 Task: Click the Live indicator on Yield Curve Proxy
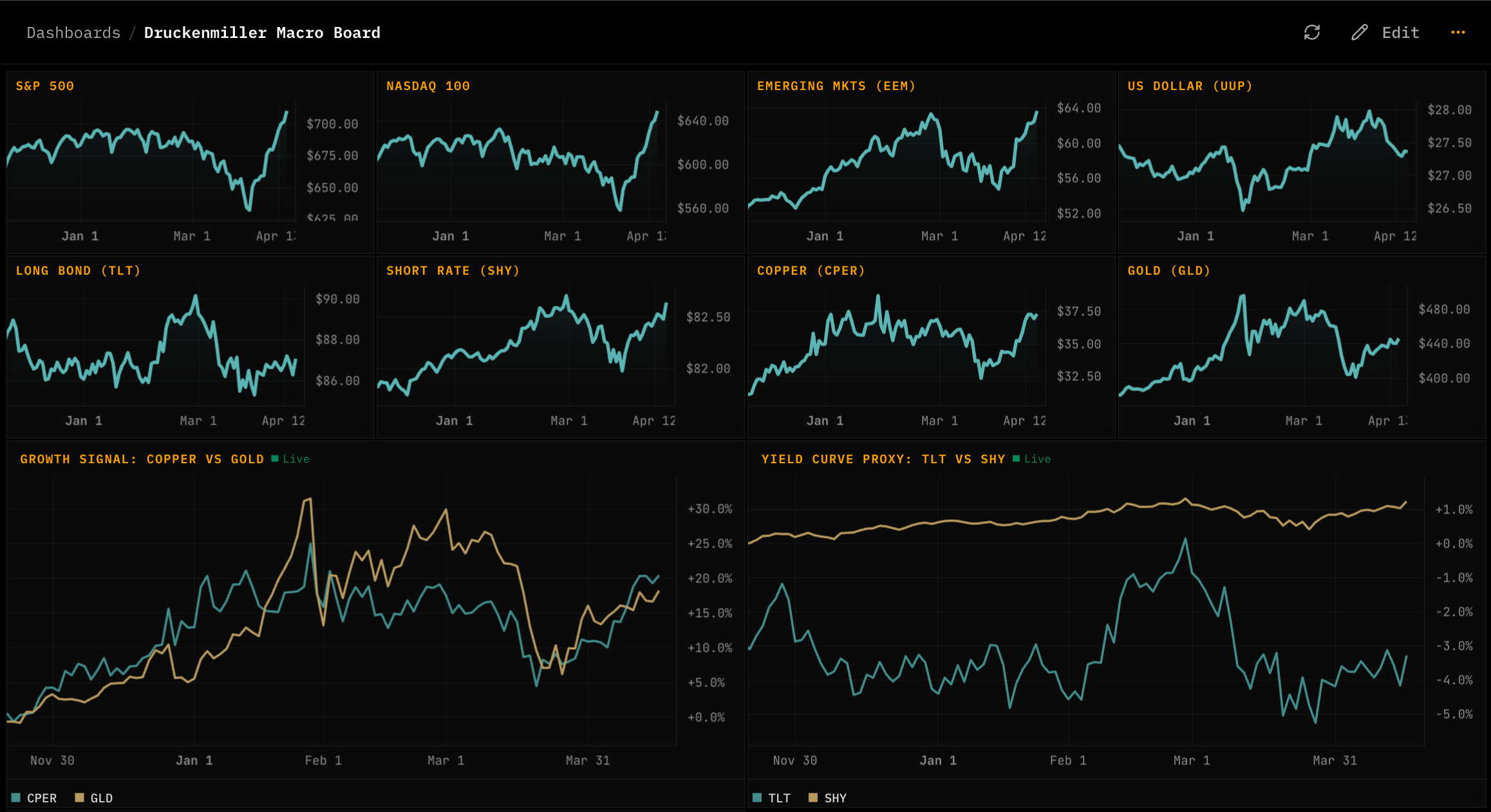pyautogui.click(x=1017, y=459)
